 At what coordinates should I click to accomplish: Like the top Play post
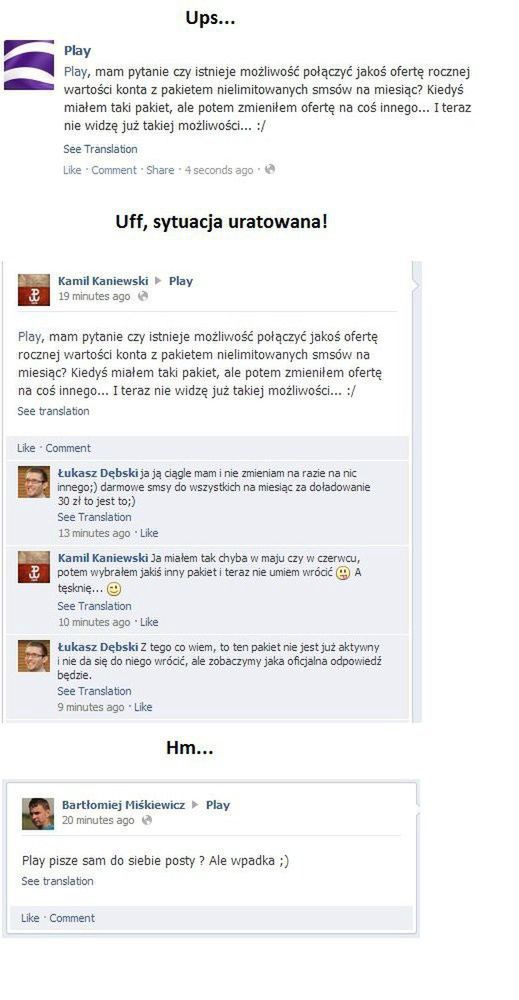tap(72, 170)
